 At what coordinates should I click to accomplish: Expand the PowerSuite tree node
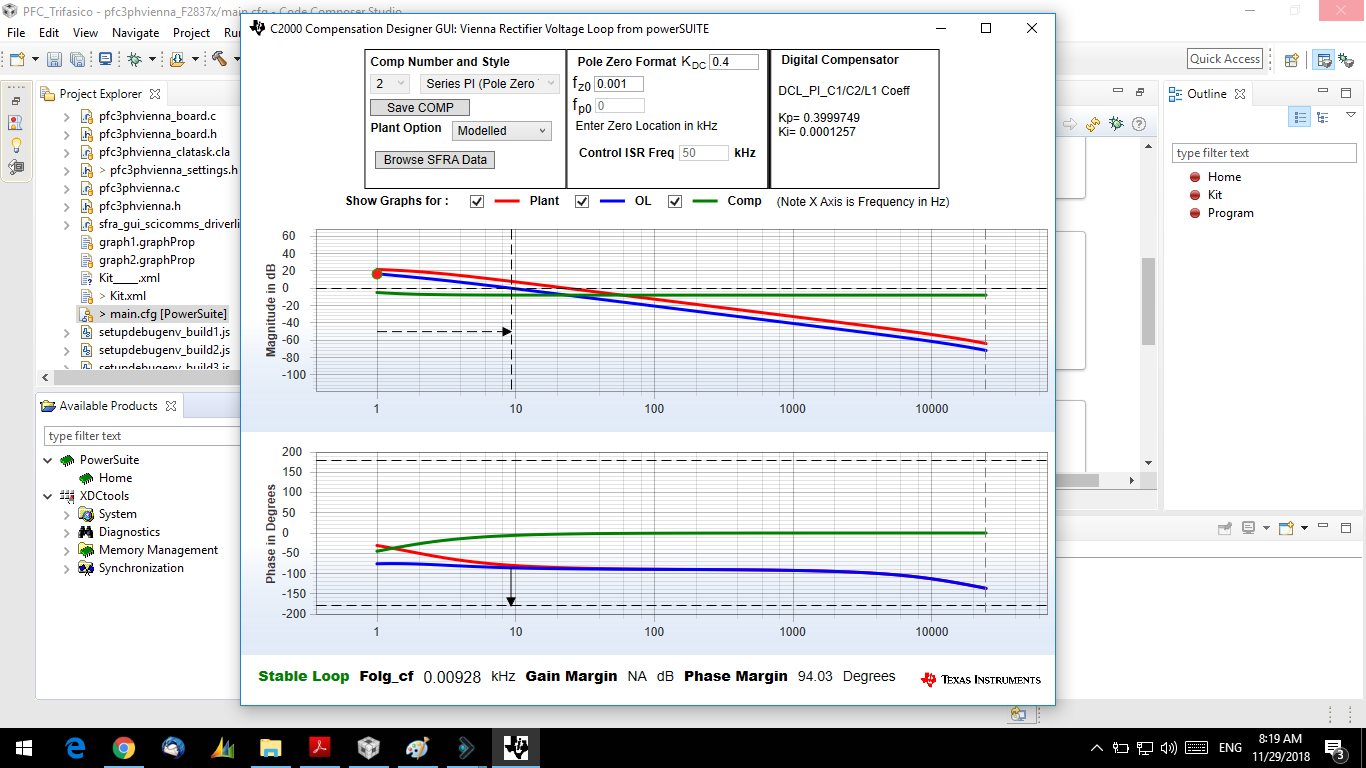[x=48, y=459]
